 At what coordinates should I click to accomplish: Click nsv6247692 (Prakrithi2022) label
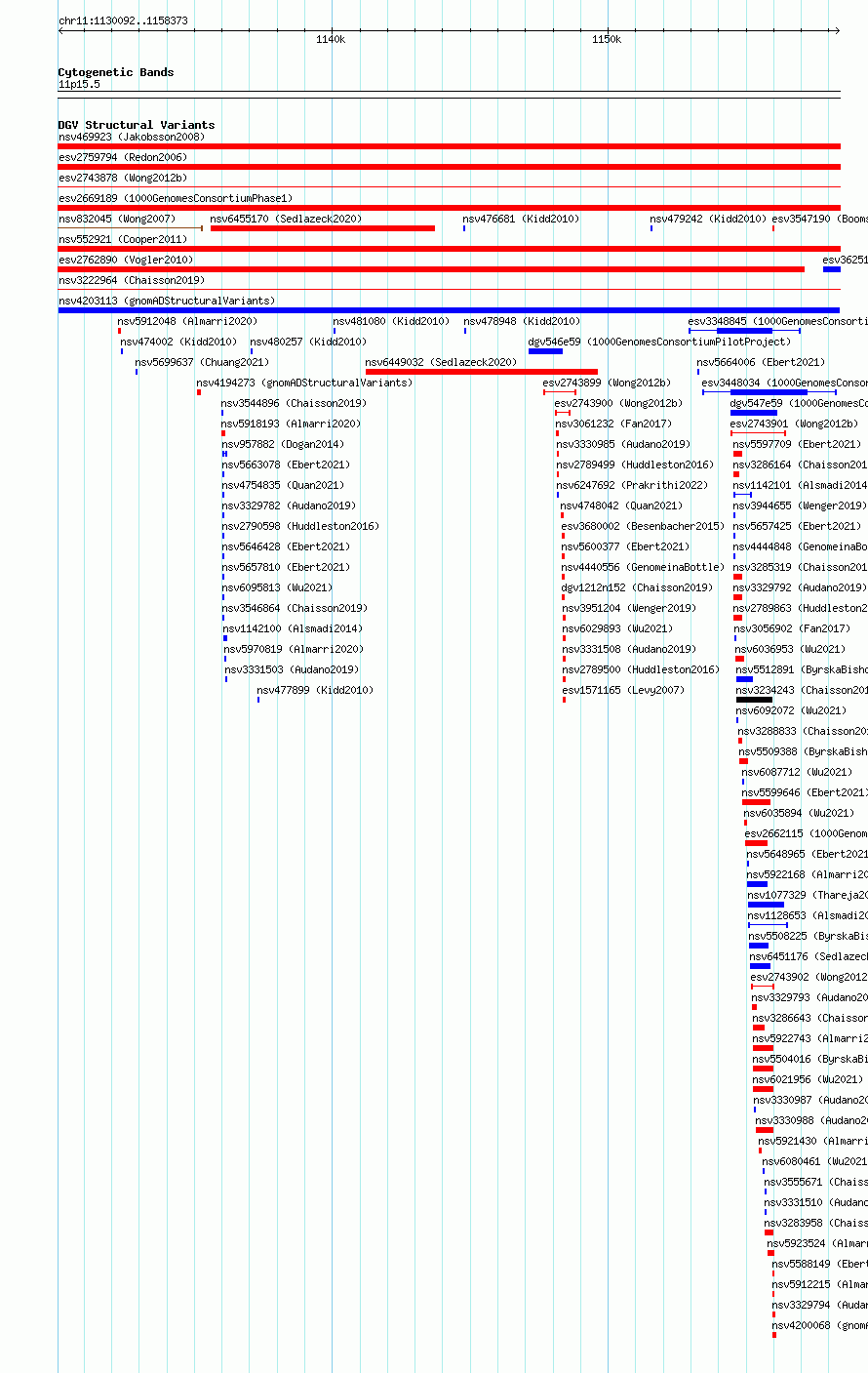pos(632,485)
